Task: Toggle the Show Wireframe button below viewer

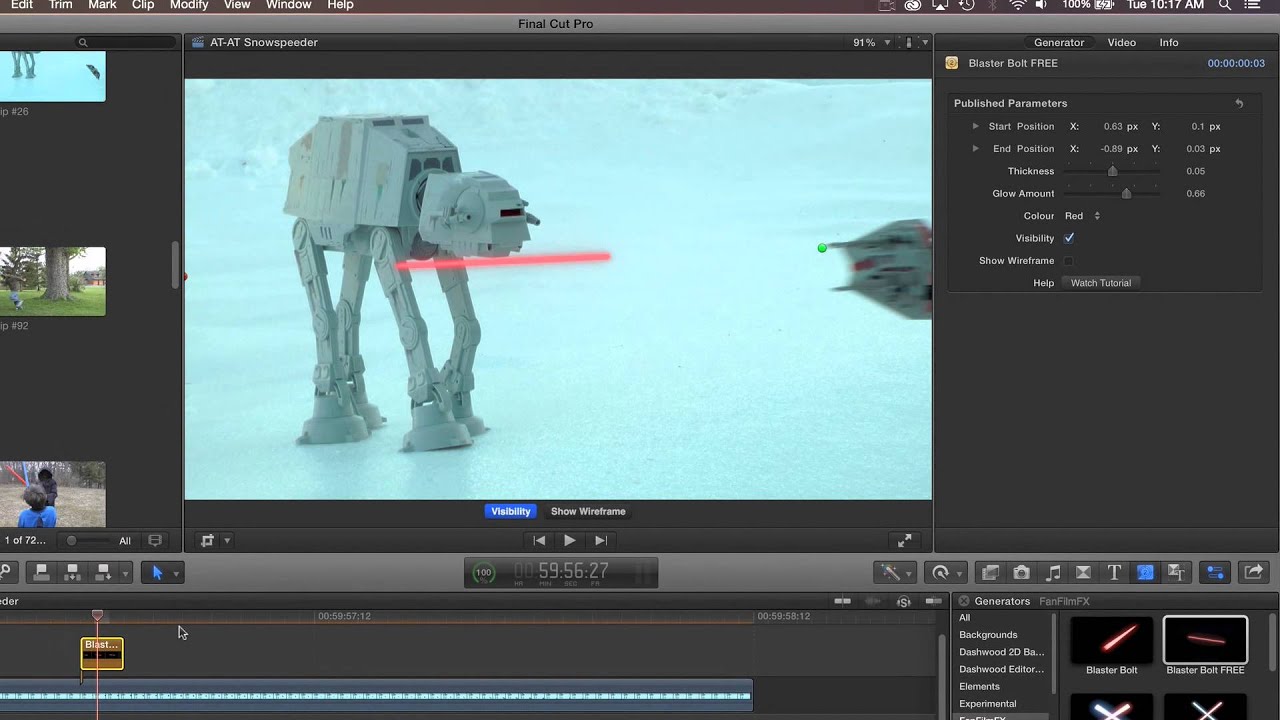Action: click(x=588, y=511)
